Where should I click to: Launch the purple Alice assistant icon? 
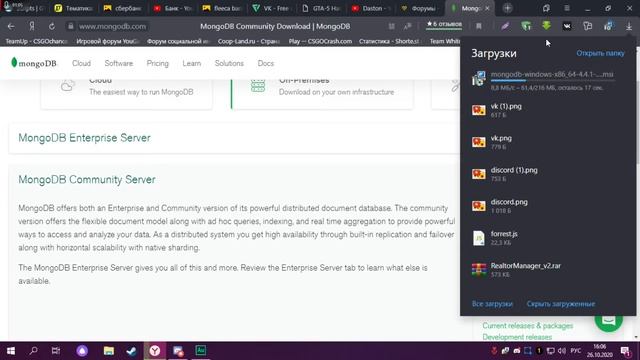pyautogui.click(x=82, y=351)
